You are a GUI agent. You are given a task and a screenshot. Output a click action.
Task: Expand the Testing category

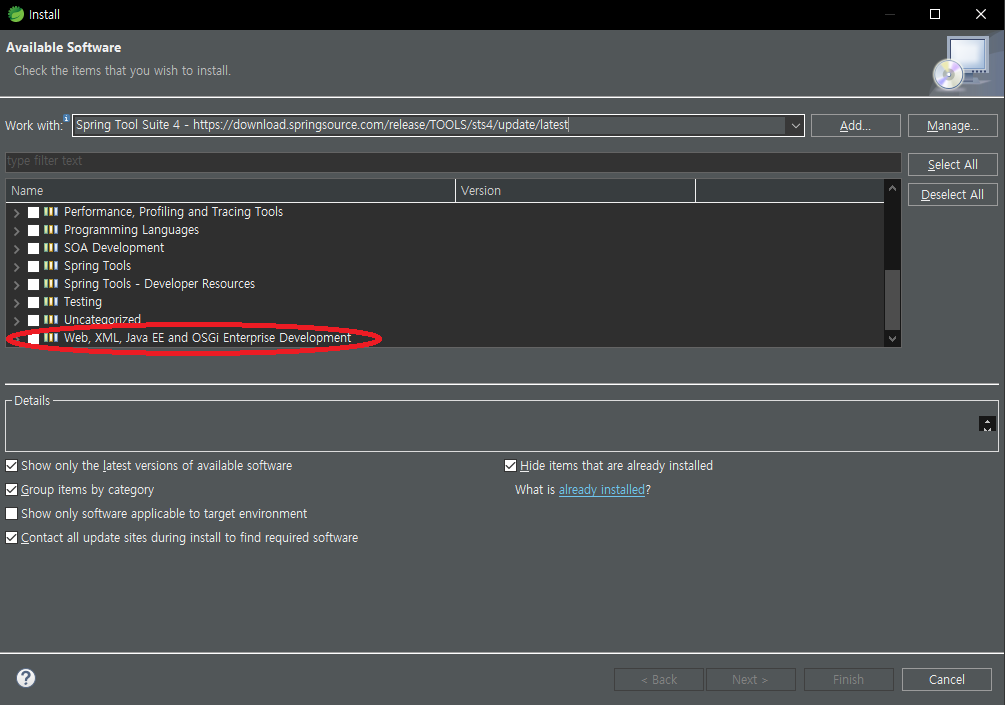[x=17, y=303]
